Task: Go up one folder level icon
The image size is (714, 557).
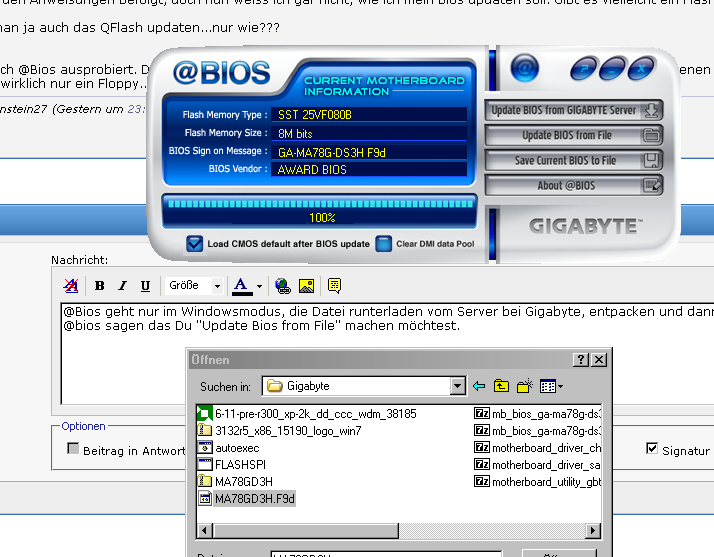Action: pyautogui.click(x=501, y=386)
